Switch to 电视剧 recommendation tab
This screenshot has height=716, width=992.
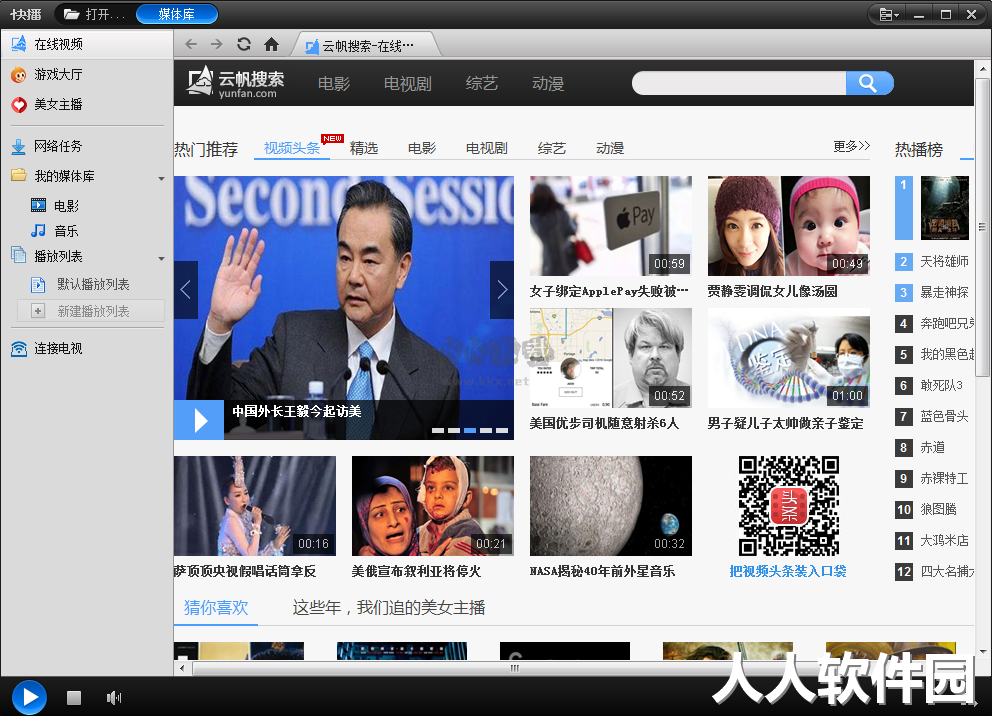coord(487,148)
